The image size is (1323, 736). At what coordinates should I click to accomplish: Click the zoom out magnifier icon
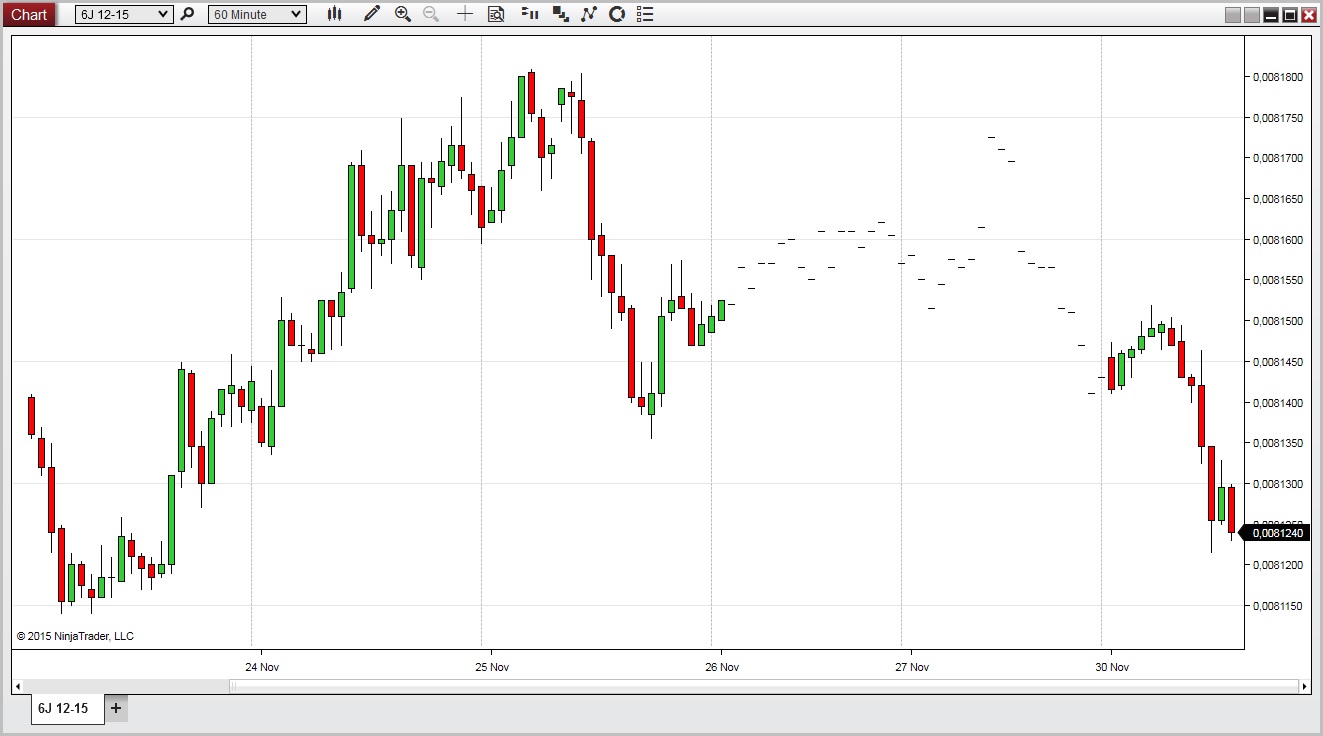431,14
